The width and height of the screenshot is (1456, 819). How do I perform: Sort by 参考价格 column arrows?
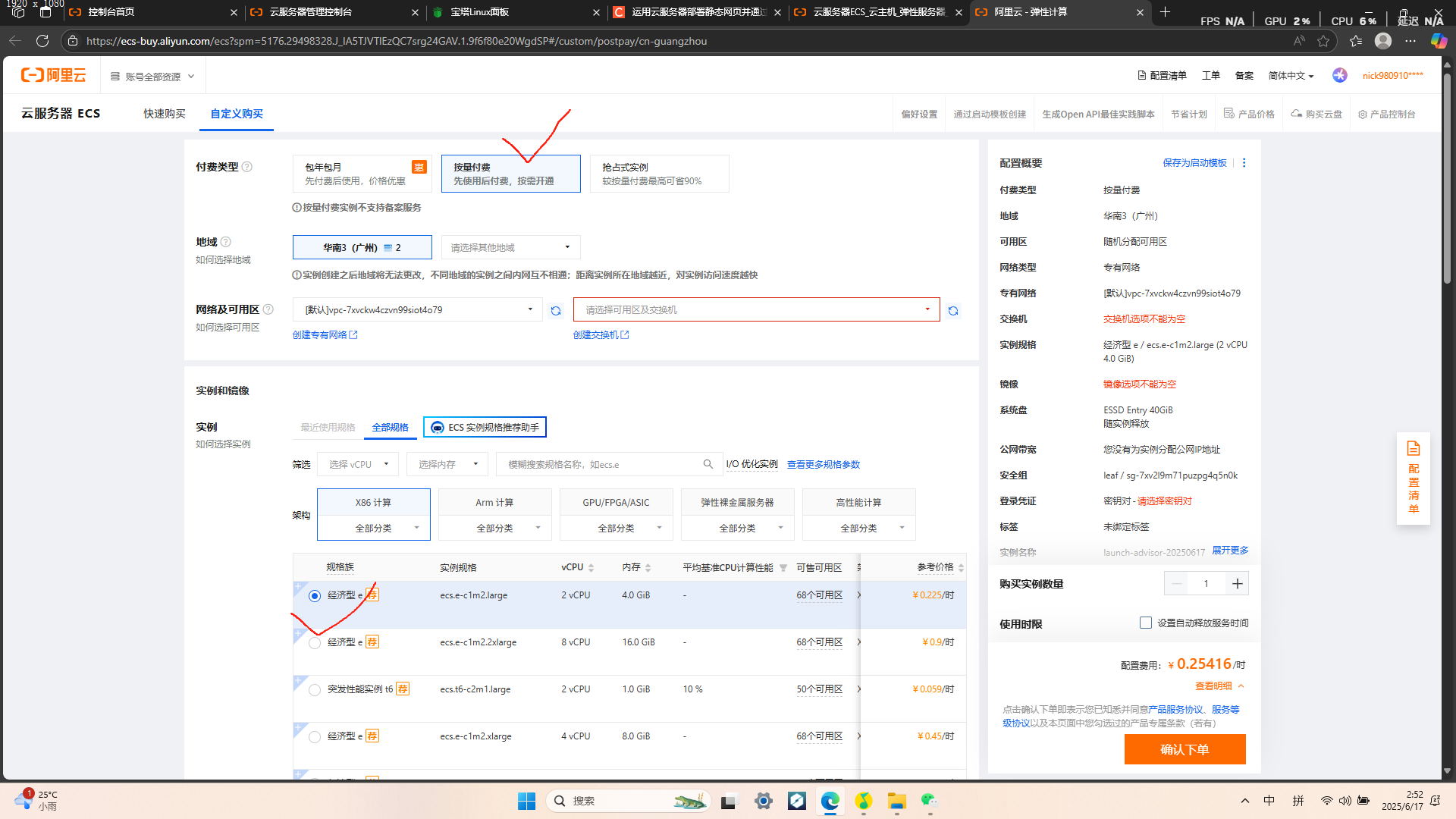[x=961, y=568]
